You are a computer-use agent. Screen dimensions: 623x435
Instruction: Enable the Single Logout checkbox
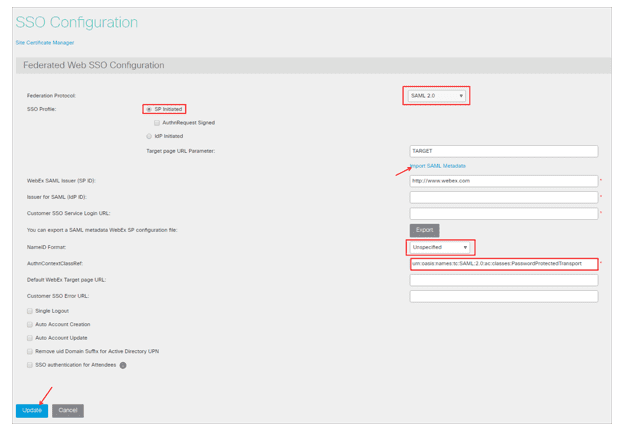pos(30,311)
